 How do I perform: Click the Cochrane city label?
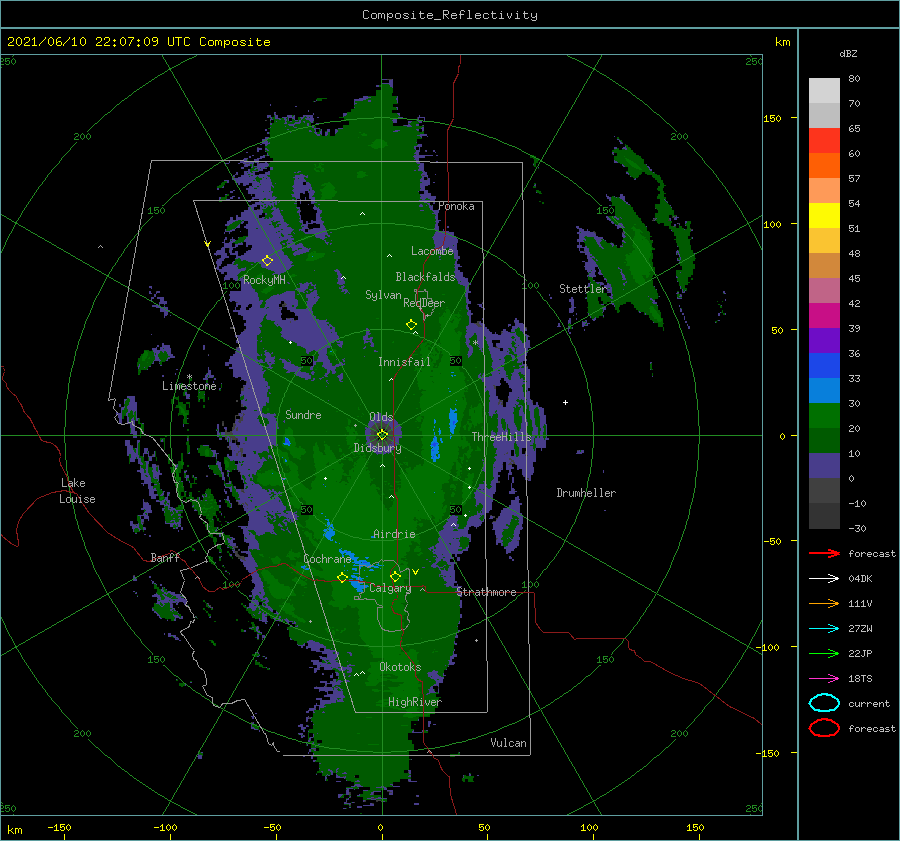click(327, 559)
